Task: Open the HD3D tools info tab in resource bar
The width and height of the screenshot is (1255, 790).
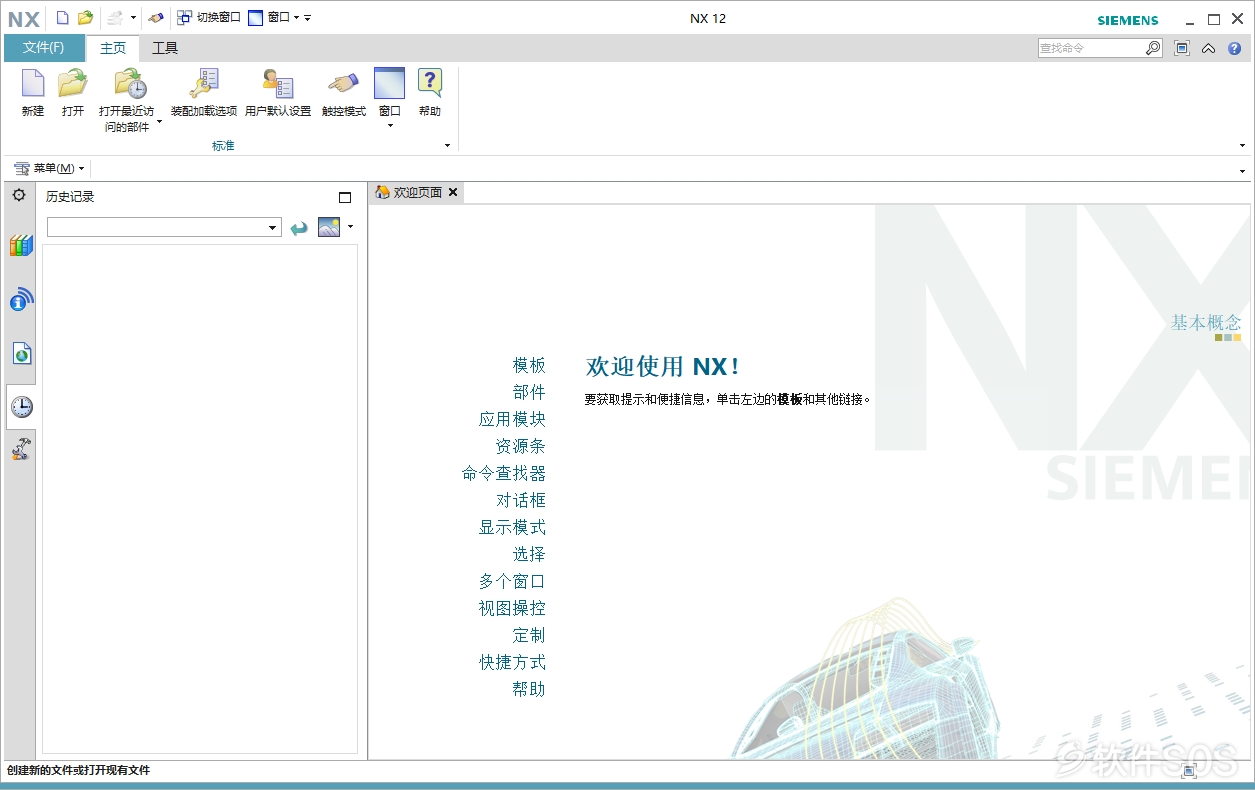Action: [x=21, y=299]
